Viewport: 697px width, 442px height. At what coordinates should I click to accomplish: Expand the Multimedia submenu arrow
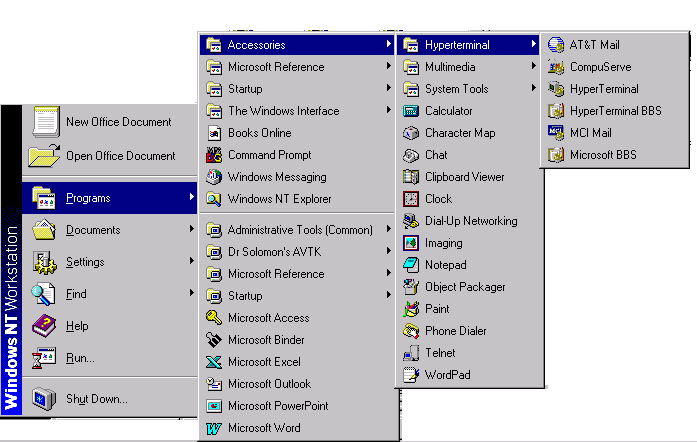click(533, 66)
